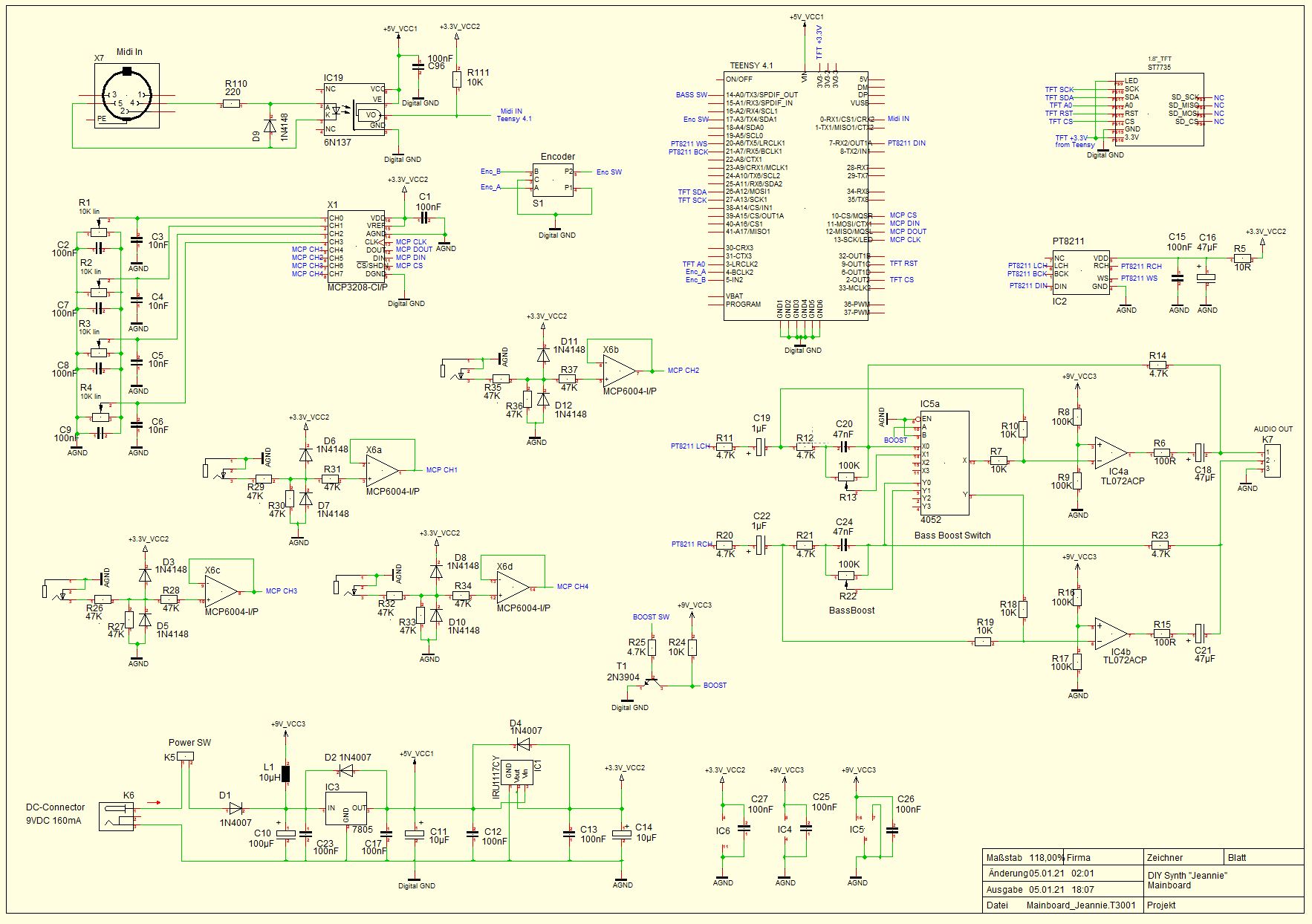Click the R110 220 ohm resistor
1312x924 pixels.
233,105
